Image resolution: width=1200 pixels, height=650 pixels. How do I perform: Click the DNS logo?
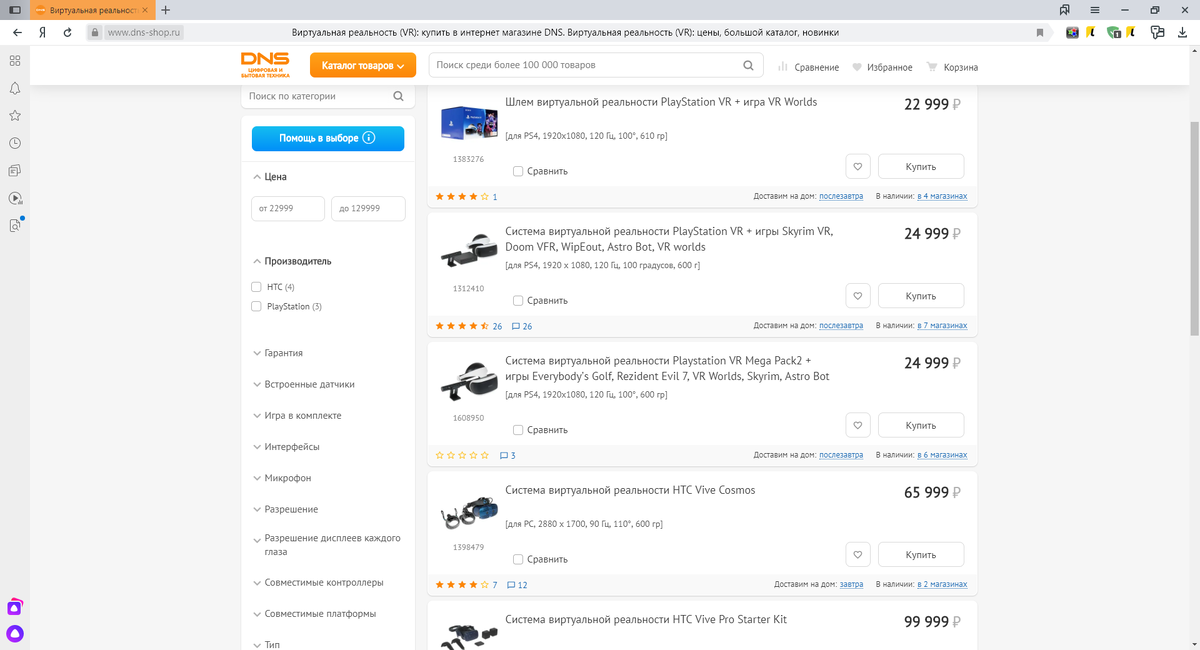pos(266,65)
